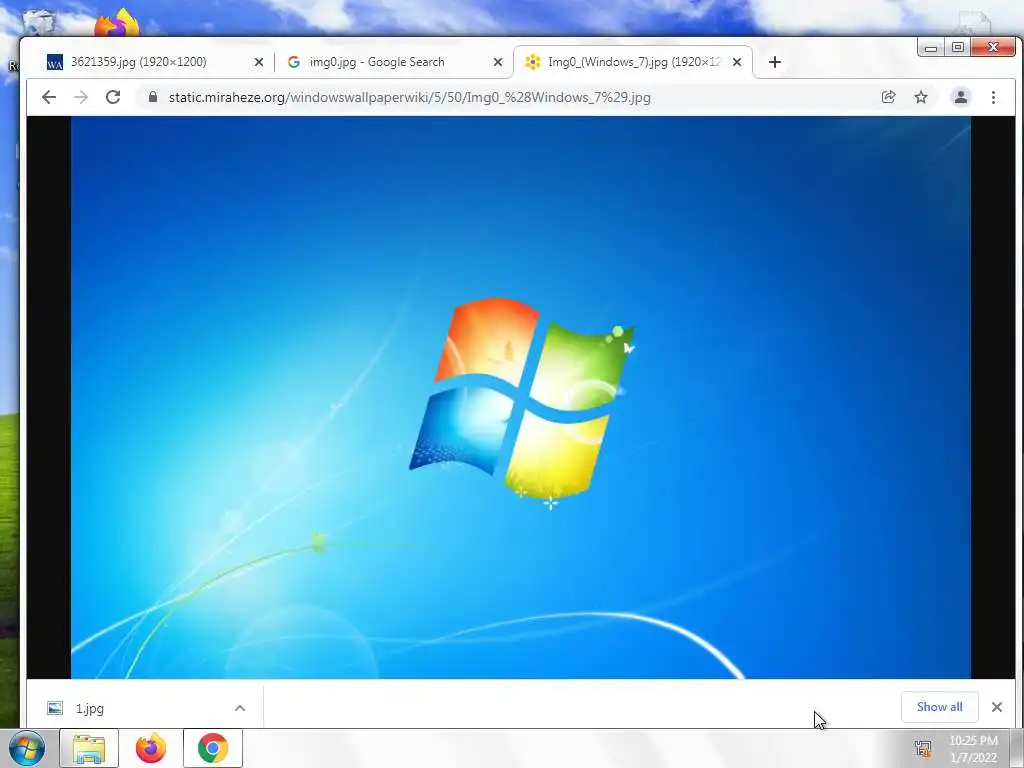Reload the current page

[x=113, y=97]
